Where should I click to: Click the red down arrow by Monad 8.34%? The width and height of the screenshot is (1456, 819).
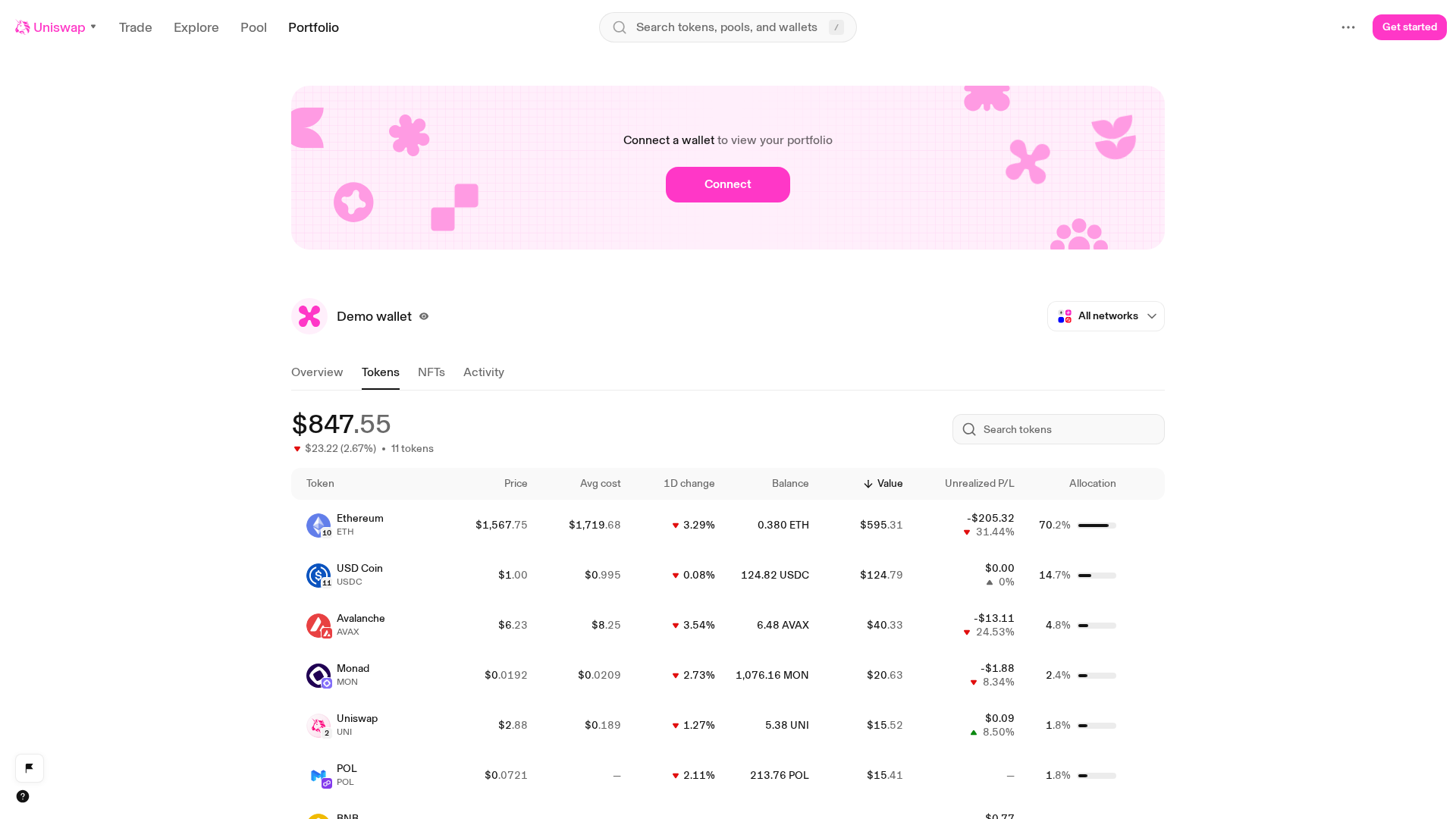coord(974,682)
